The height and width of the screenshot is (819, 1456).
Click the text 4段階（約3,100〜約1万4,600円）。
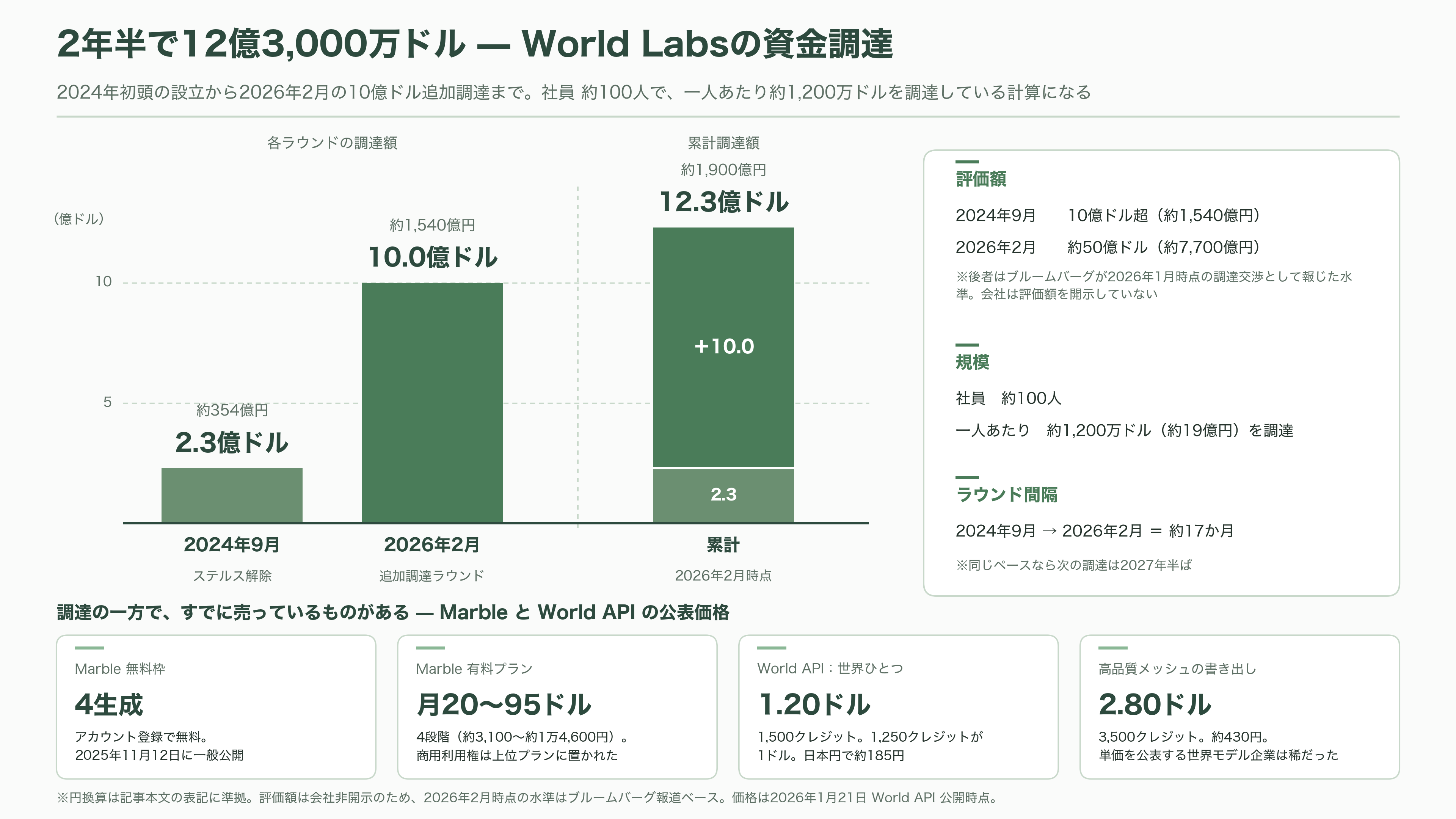[522, 737]
